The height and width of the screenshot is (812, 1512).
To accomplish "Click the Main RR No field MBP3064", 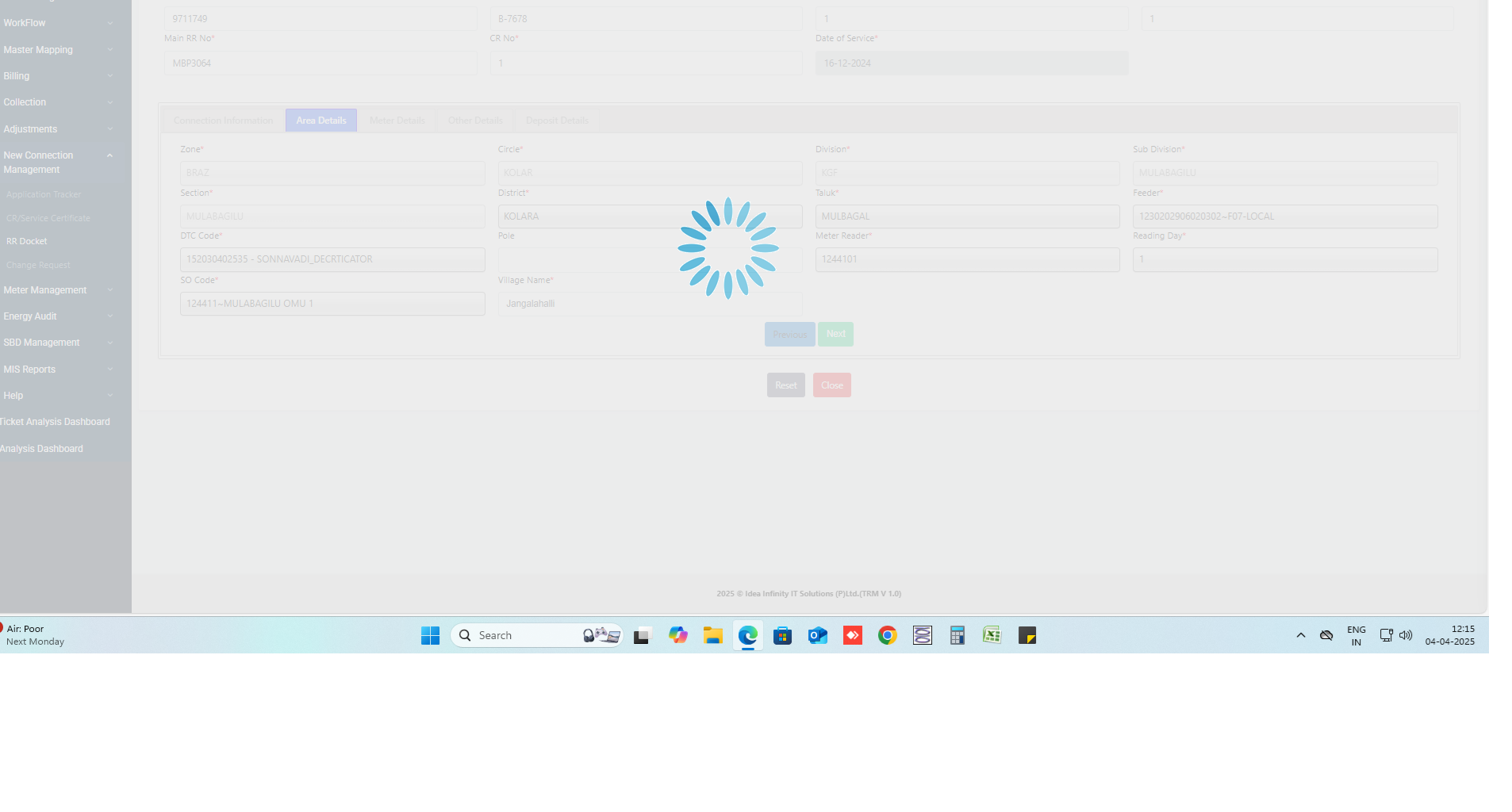I will click(320, 63).
